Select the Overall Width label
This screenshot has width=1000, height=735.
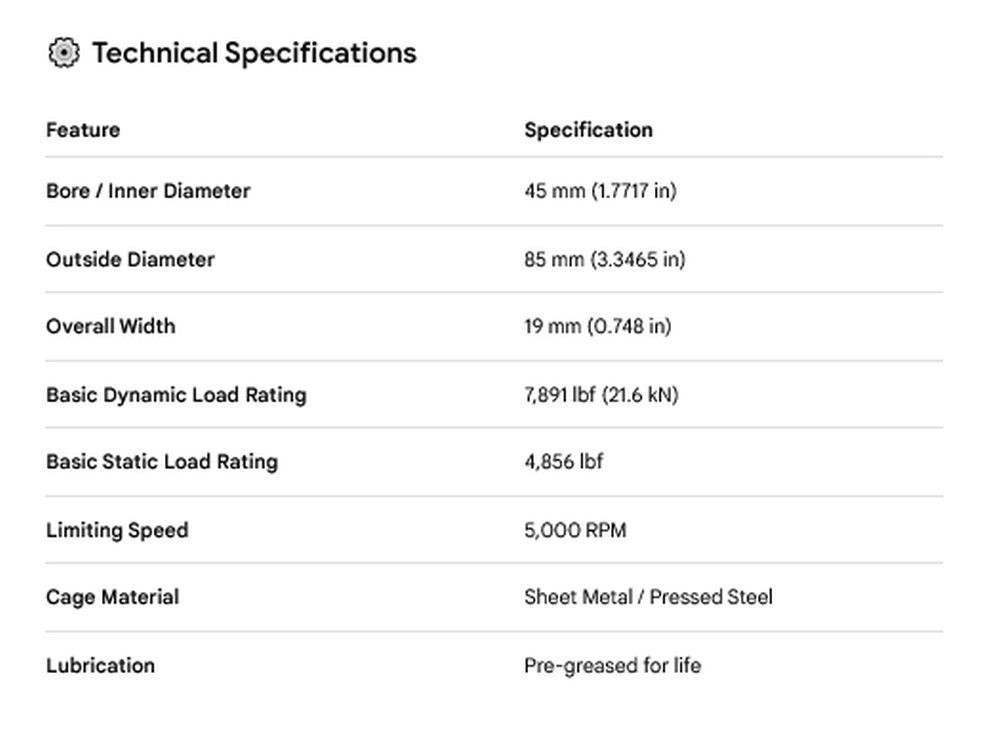(110, 326)
